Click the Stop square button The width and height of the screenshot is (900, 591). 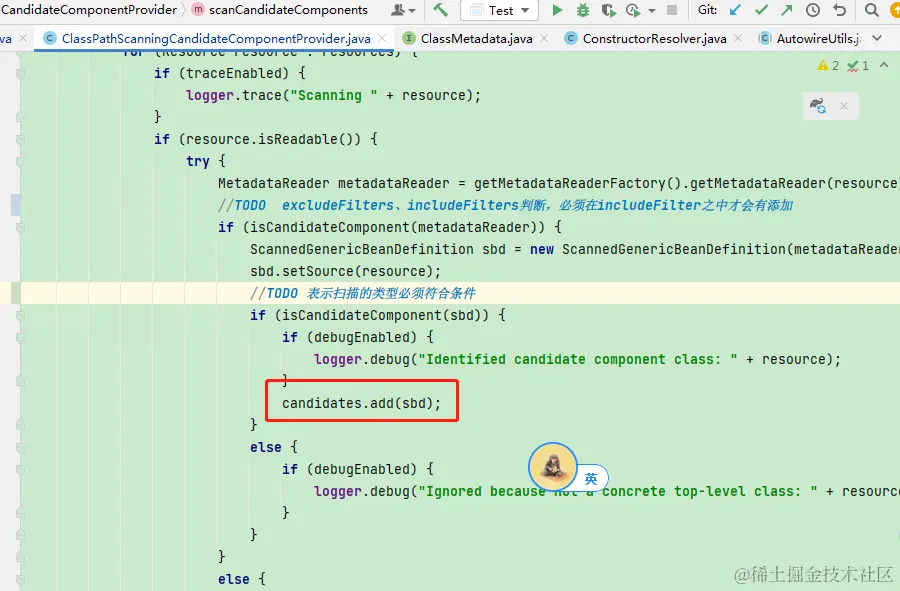click(672, 10)
